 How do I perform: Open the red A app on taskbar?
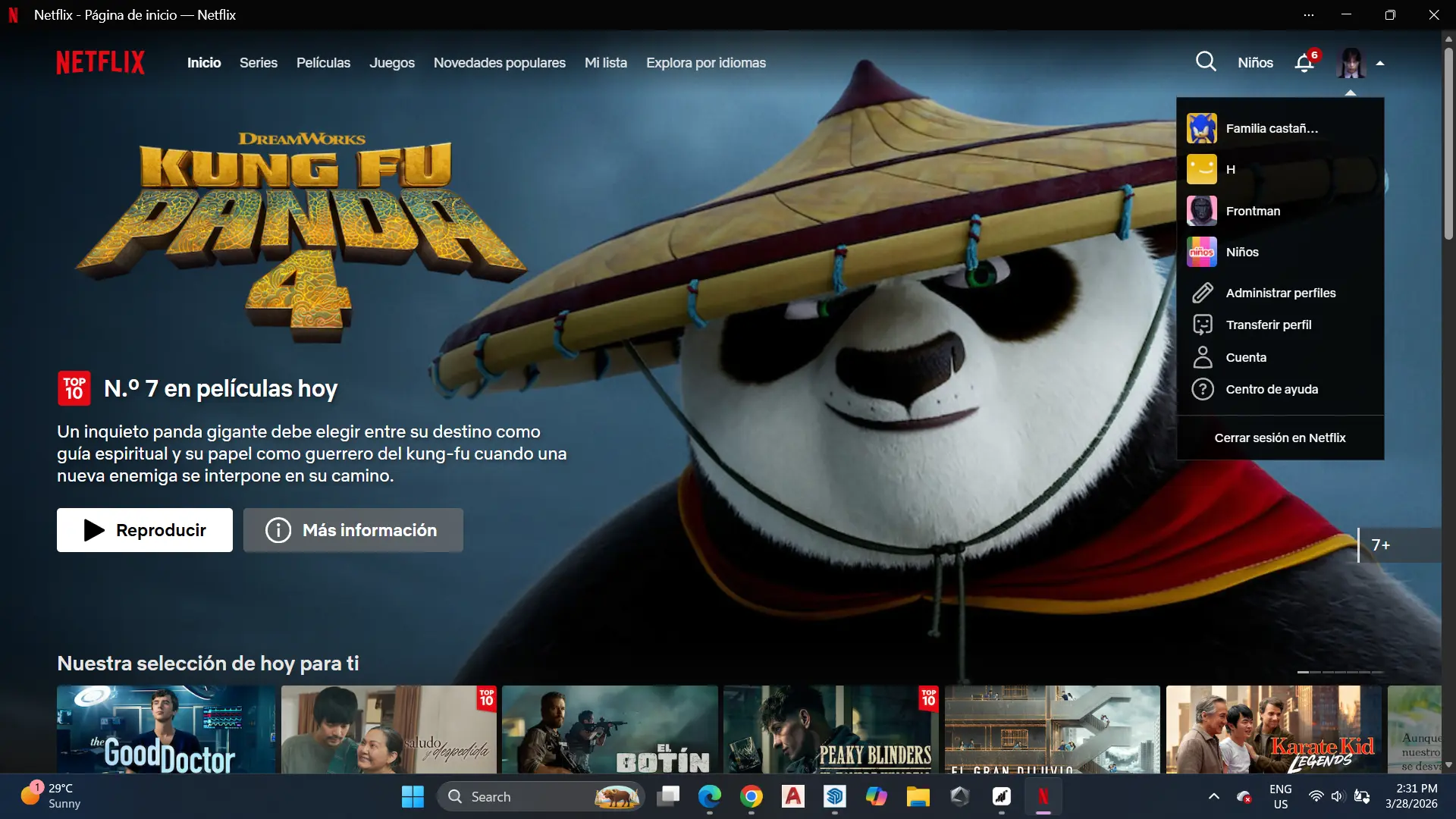click(793, 796)
